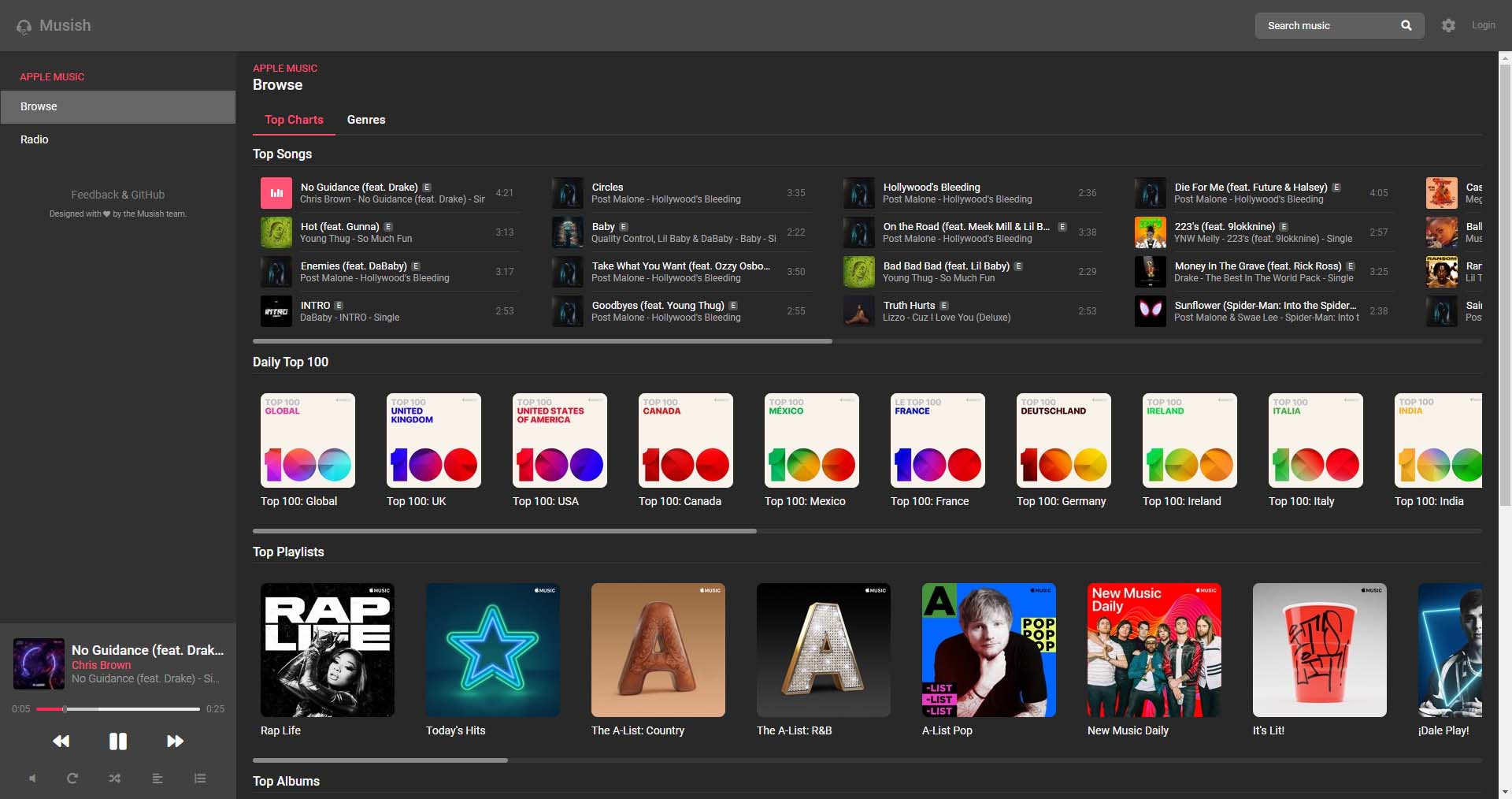Viewport: 1512px width, 799px height.
Task: Play Circles by Post Malone artwork
Action: pyautogui.click(x=568, y=193)
